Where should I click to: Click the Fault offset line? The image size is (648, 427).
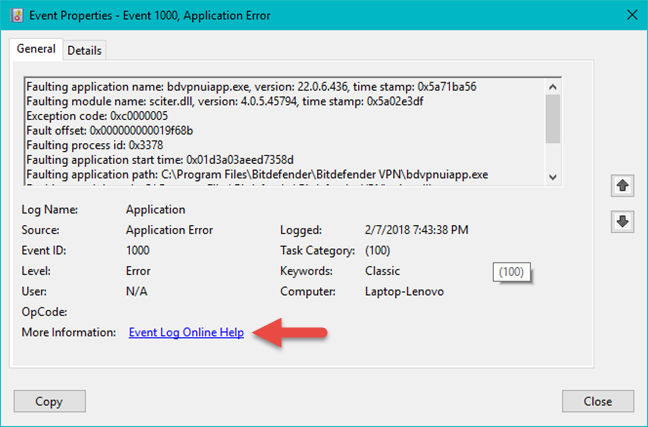coord(110,131)
